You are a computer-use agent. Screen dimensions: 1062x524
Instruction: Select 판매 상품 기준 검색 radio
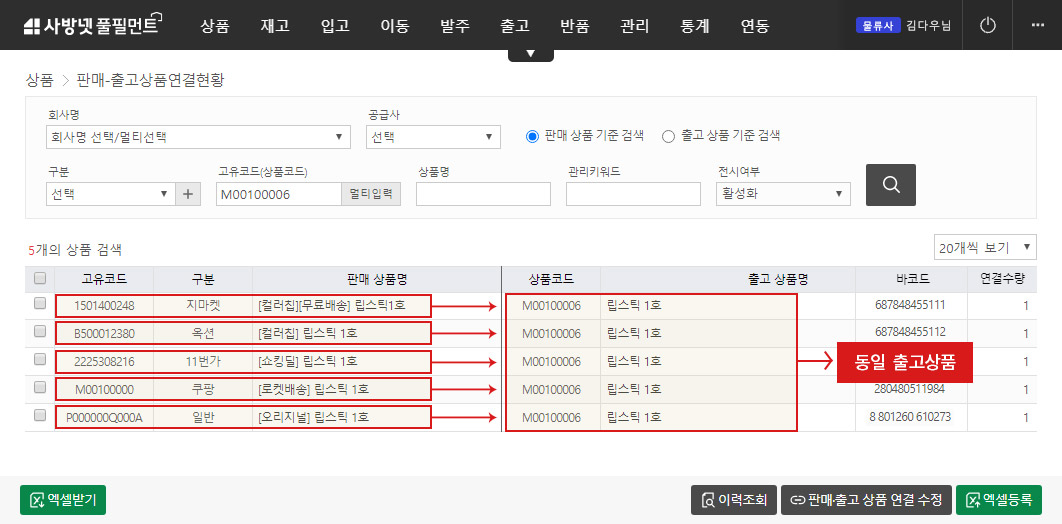(533, 136)
